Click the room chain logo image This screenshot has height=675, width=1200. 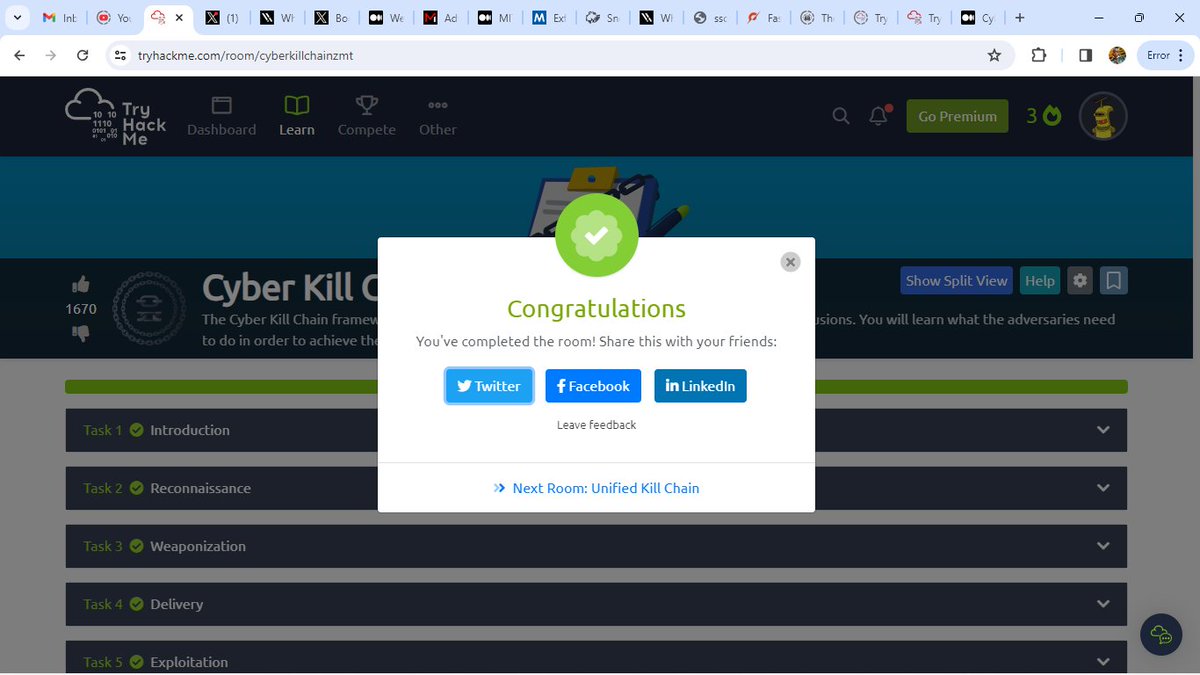[151, 308]
